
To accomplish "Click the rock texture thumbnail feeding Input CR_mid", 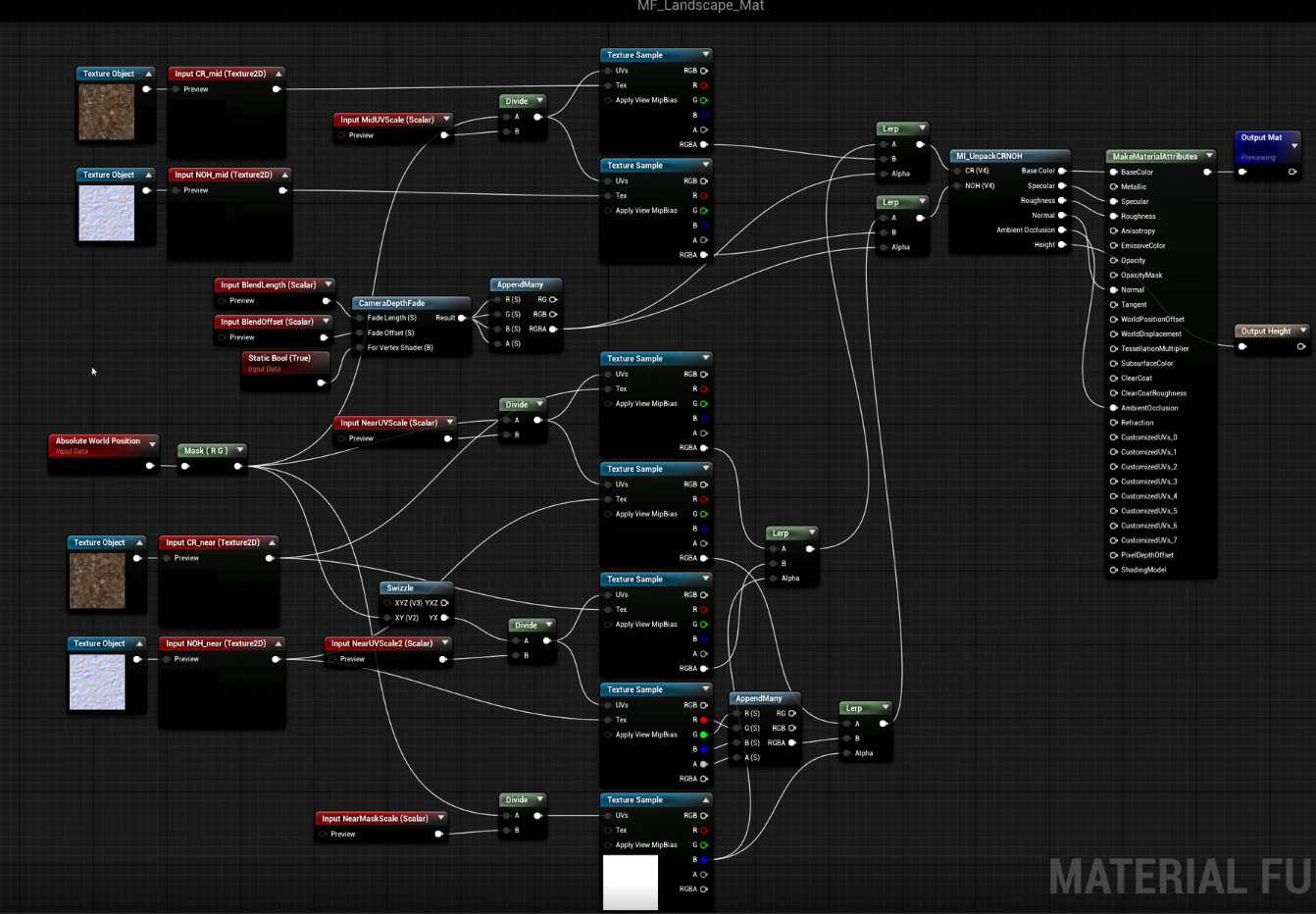I will click(x=107, y=112).
